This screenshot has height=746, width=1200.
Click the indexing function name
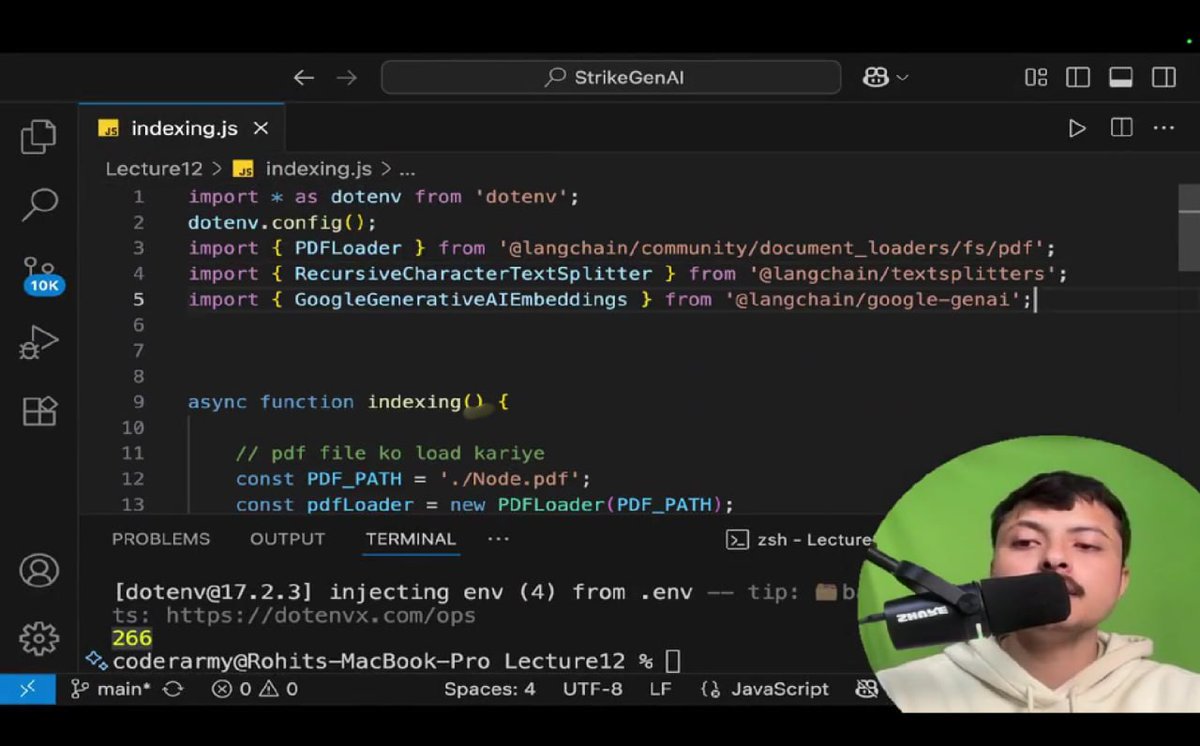pyautogui.click(x=414, y=402)
